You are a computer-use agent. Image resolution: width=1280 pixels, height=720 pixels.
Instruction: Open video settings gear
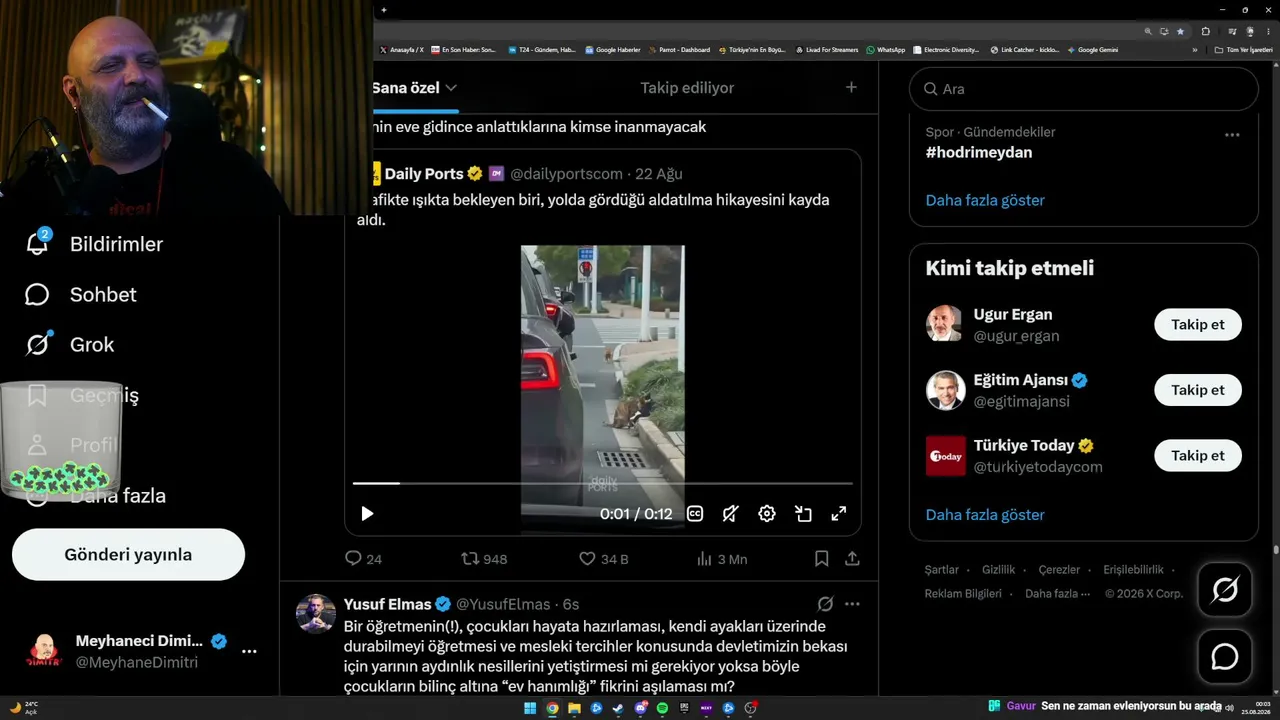(x=767, y=514)
